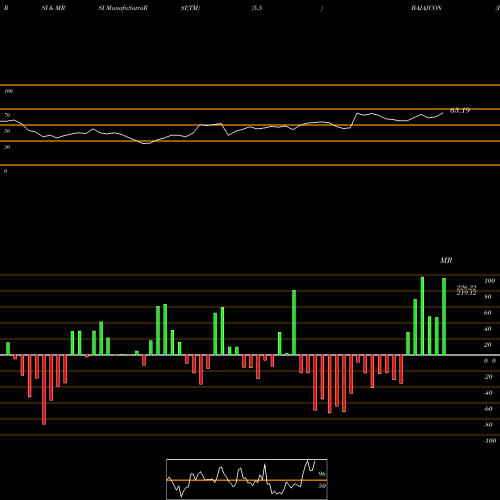500x500 pixels.
Task: Select the RSI axis label 100
Action: [9, 91]
